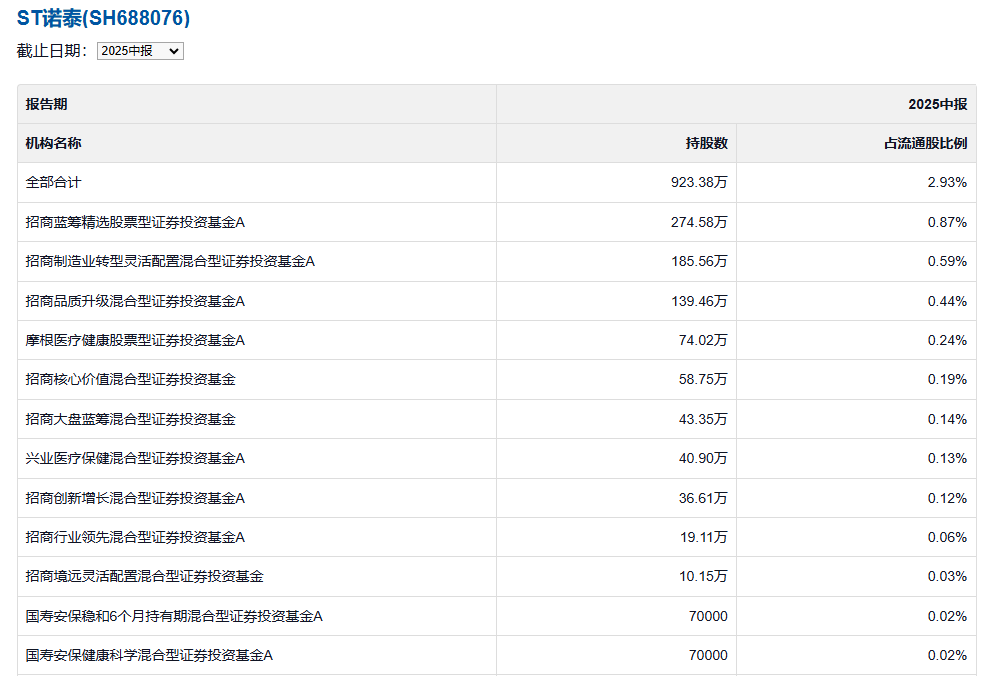Open the 截止日期 report period dropdown
The image size is (987, 676).
139,50
